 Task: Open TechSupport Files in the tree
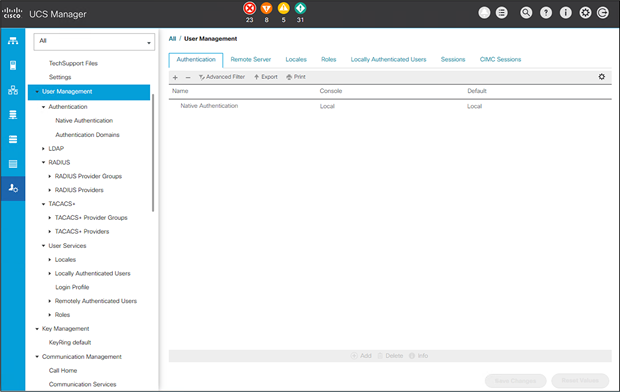point(73,63)
